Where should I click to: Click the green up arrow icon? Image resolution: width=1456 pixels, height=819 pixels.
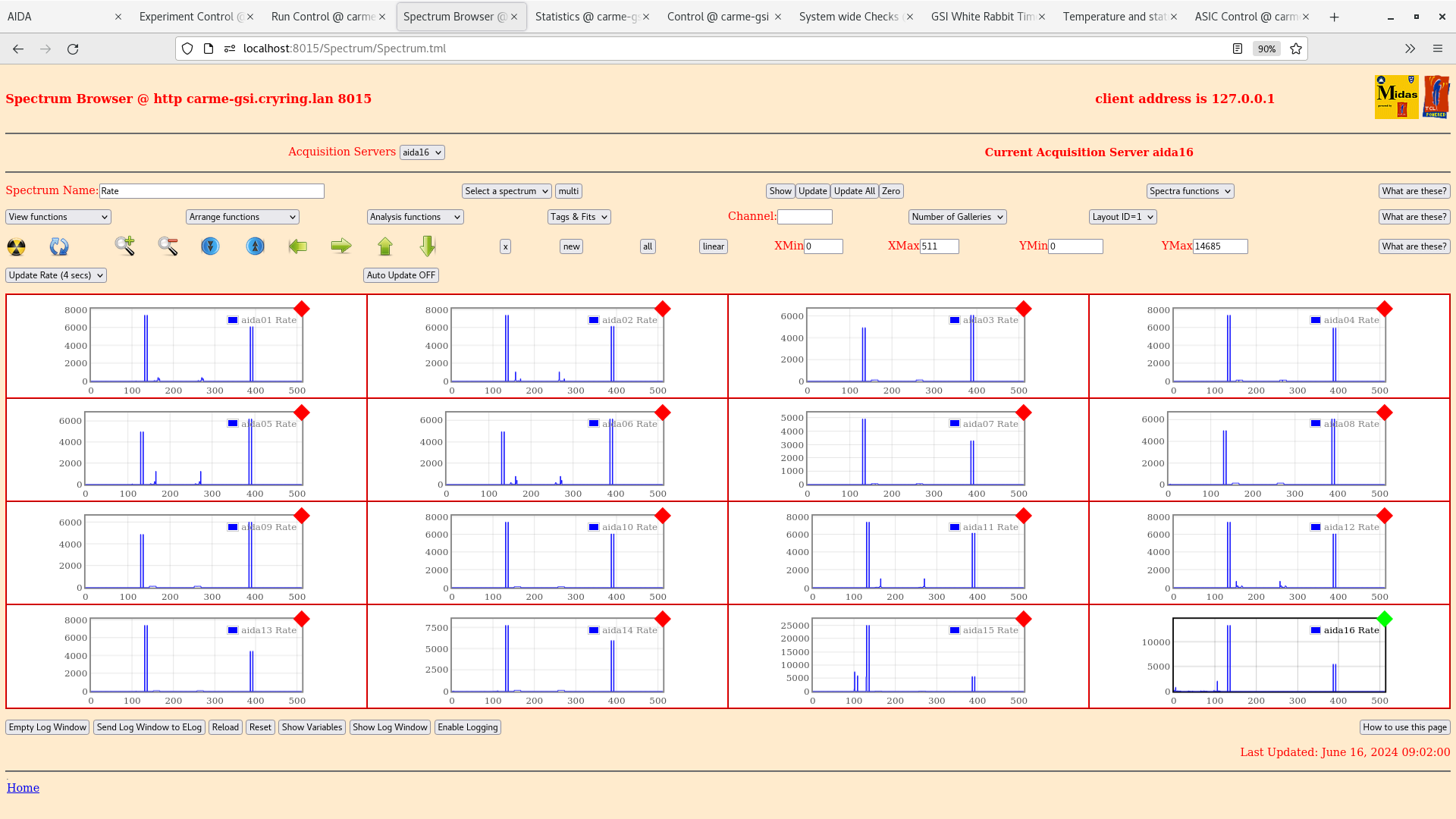(x=385, y=246)
